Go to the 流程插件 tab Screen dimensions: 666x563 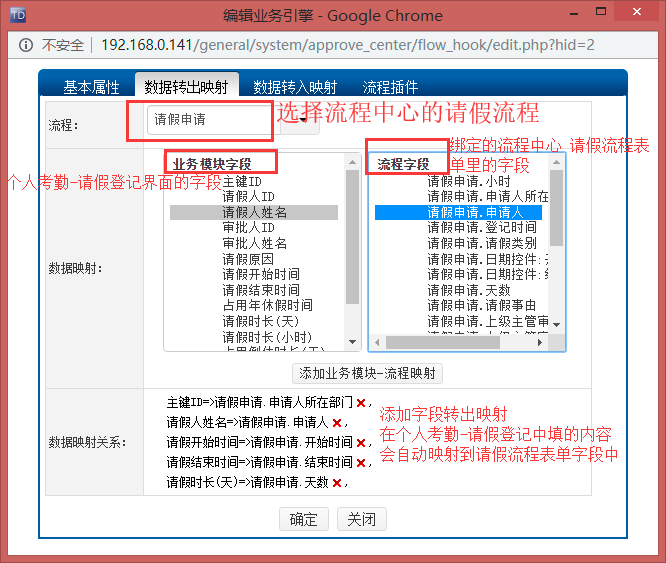point(390,87)
